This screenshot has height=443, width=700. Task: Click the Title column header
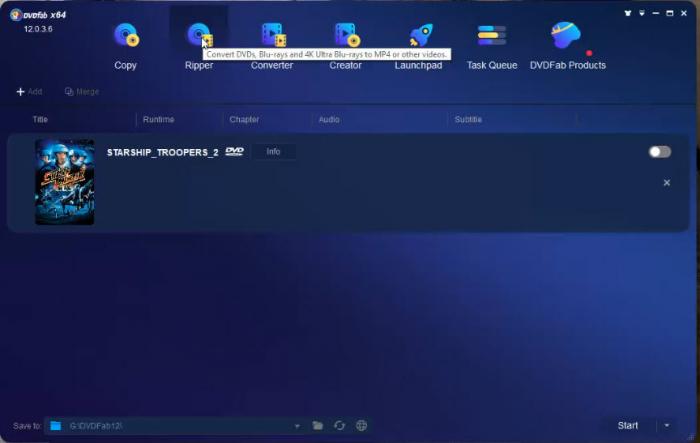[x=40, y=119]
